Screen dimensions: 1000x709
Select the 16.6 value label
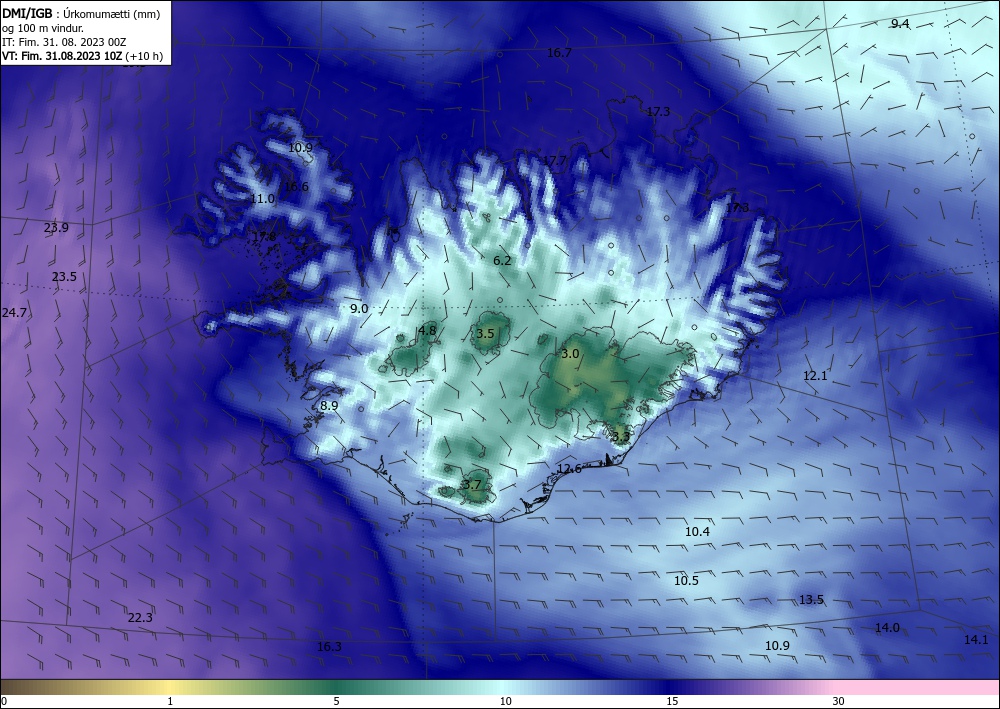(297, 186)
